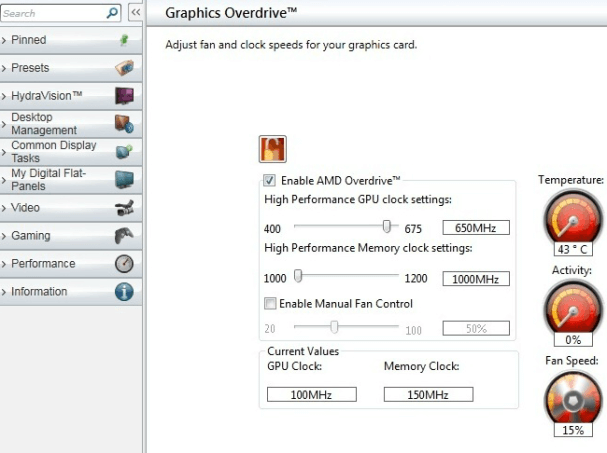Image resolution: width=607 pixels, height=453 pixels.
Task: Open the HydraVision menu item
Action: click(46, 96)
